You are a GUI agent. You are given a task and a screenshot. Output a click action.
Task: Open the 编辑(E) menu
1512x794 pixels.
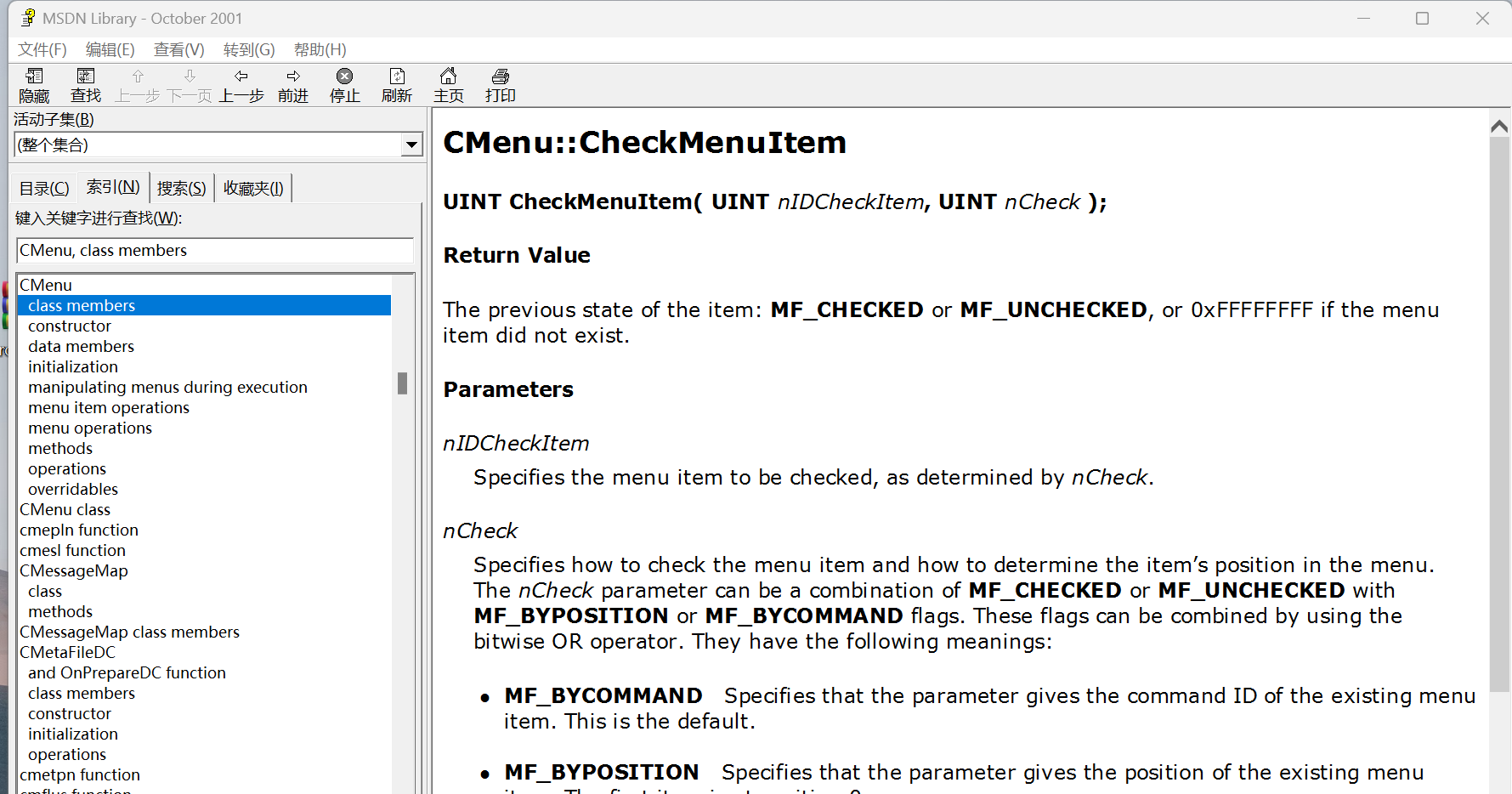coord(110,49)
